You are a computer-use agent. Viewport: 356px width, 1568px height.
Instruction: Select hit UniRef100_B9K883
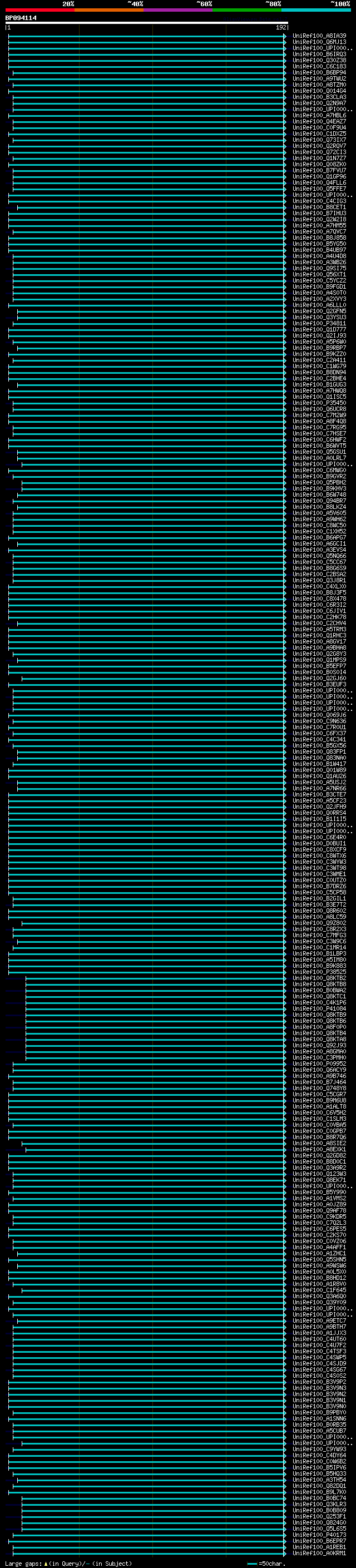[319, 966]
